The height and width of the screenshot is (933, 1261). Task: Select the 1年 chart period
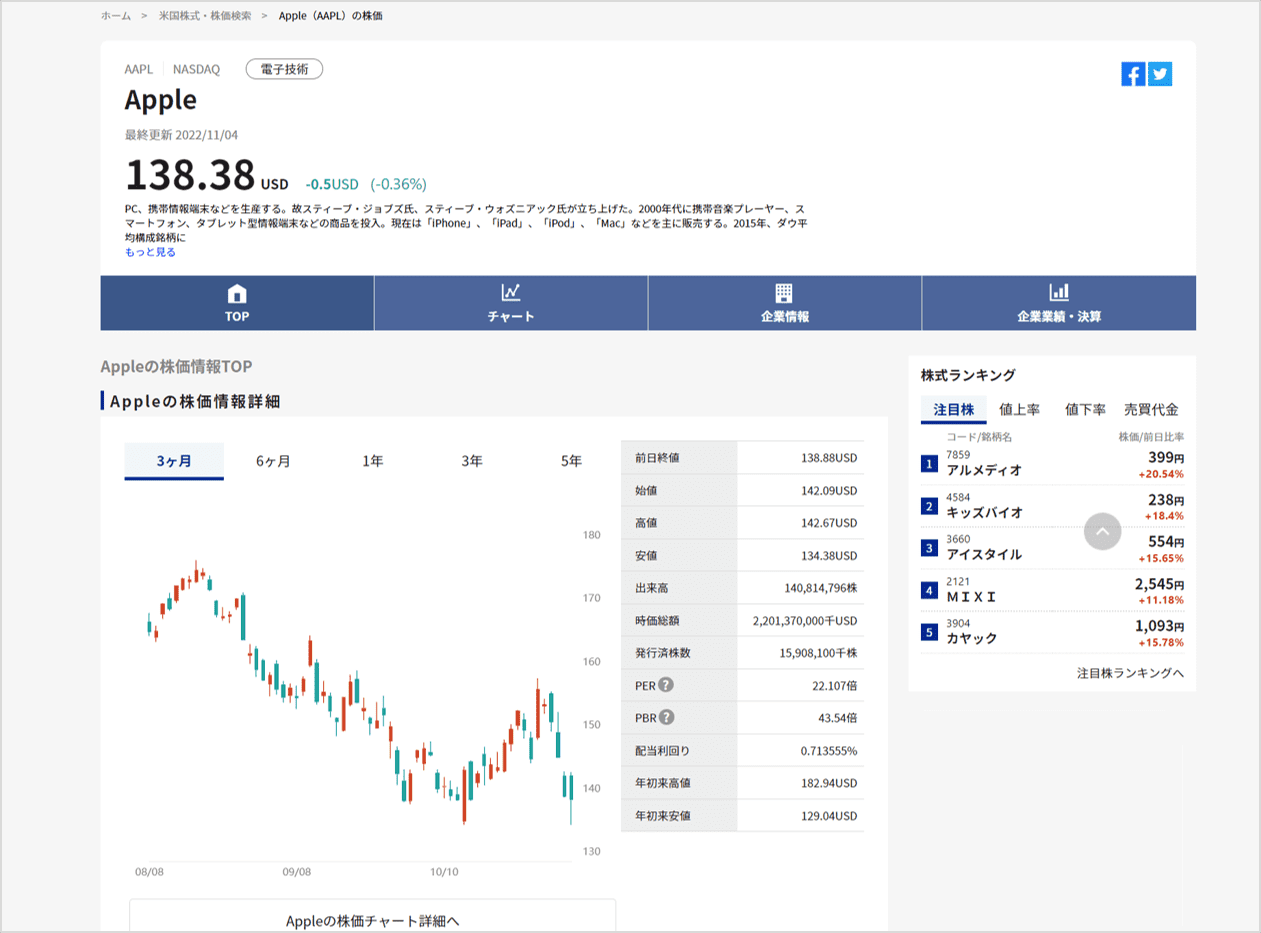372,461
